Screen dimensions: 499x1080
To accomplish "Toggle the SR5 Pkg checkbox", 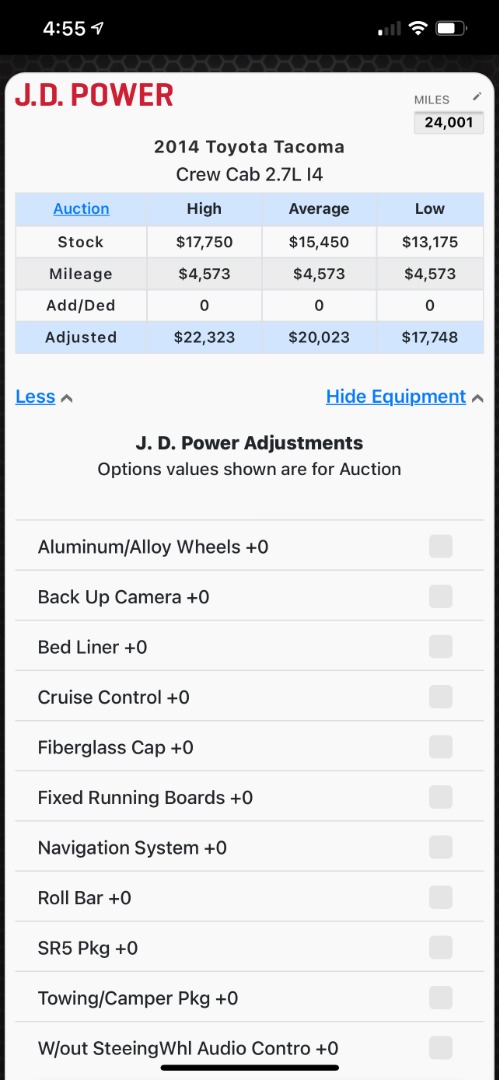I will (440, 948).
